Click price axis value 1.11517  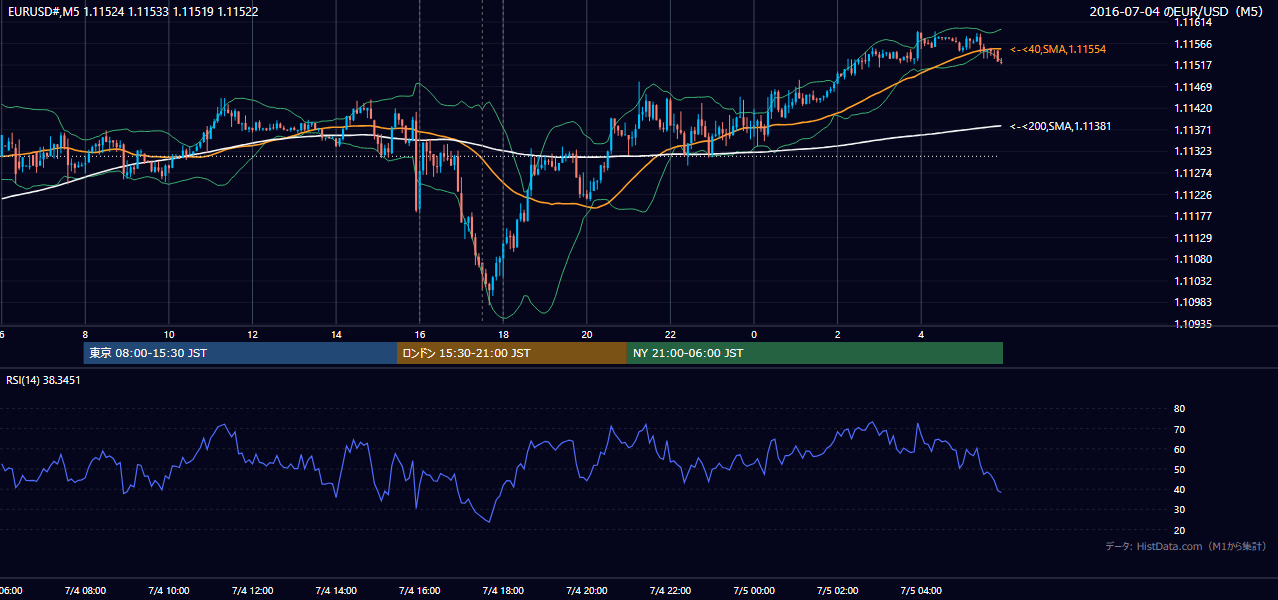[x=1193, y=65]
